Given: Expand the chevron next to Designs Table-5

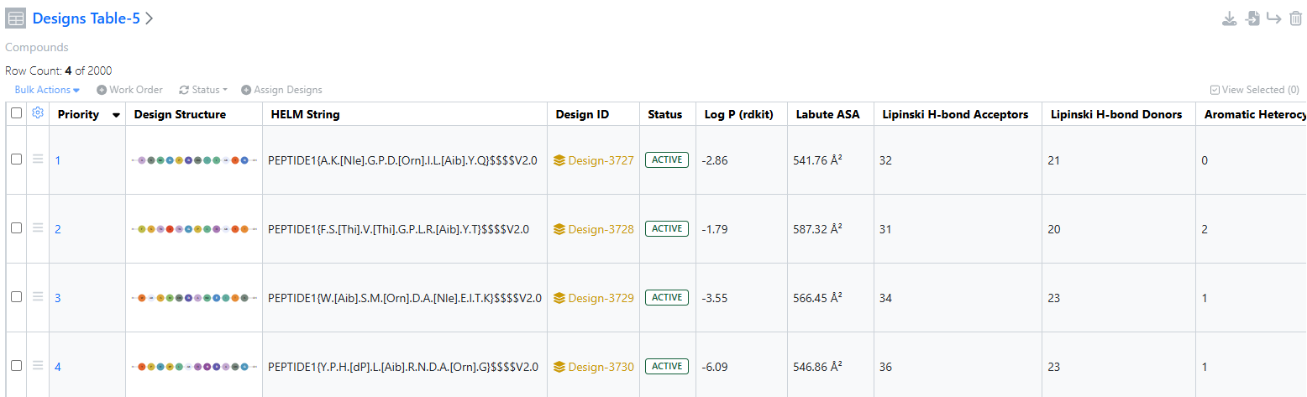Looking at the screenshot, I should [x=149, y=19].
